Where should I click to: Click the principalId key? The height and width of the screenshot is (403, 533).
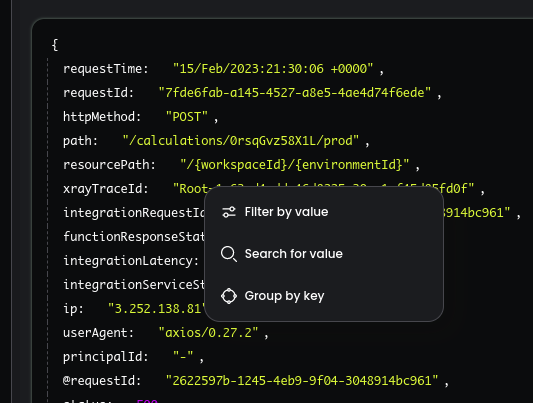coord(106,357)
